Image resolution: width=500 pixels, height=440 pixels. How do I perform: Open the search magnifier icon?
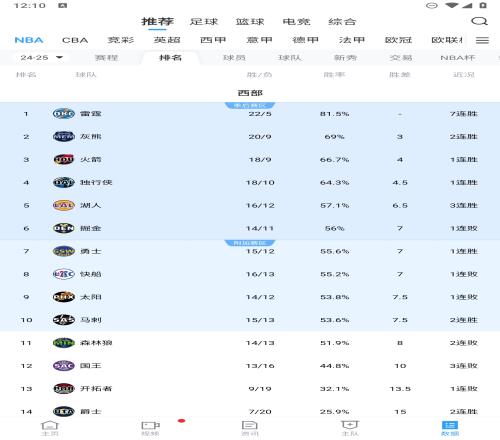coord(479,22)
